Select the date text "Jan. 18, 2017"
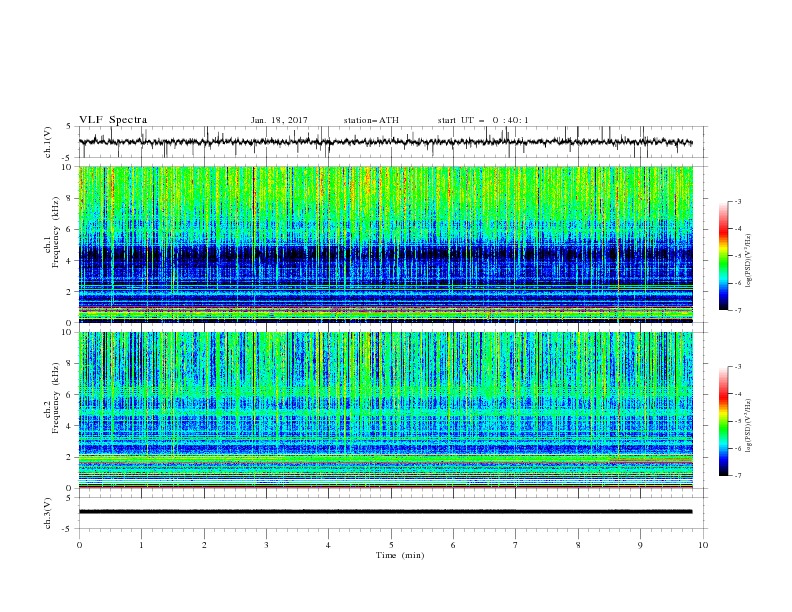Image resolution: width=792 pixels, height=612 pixels. point(279,120)
